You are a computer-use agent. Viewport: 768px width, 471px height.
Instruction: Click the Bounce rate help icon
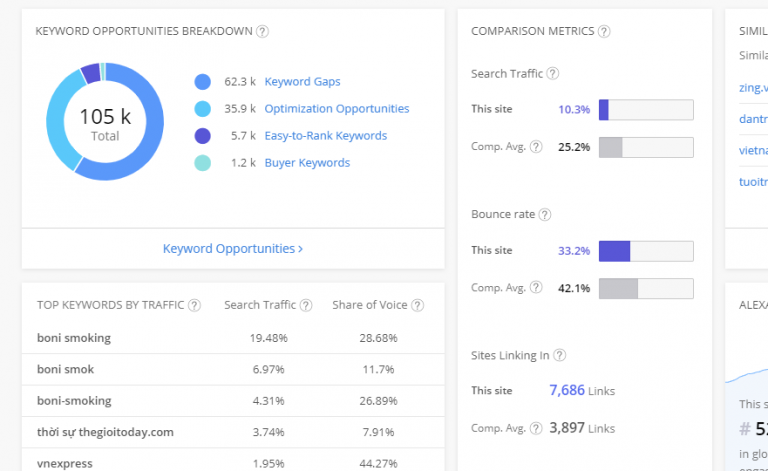tap(545, 214)
